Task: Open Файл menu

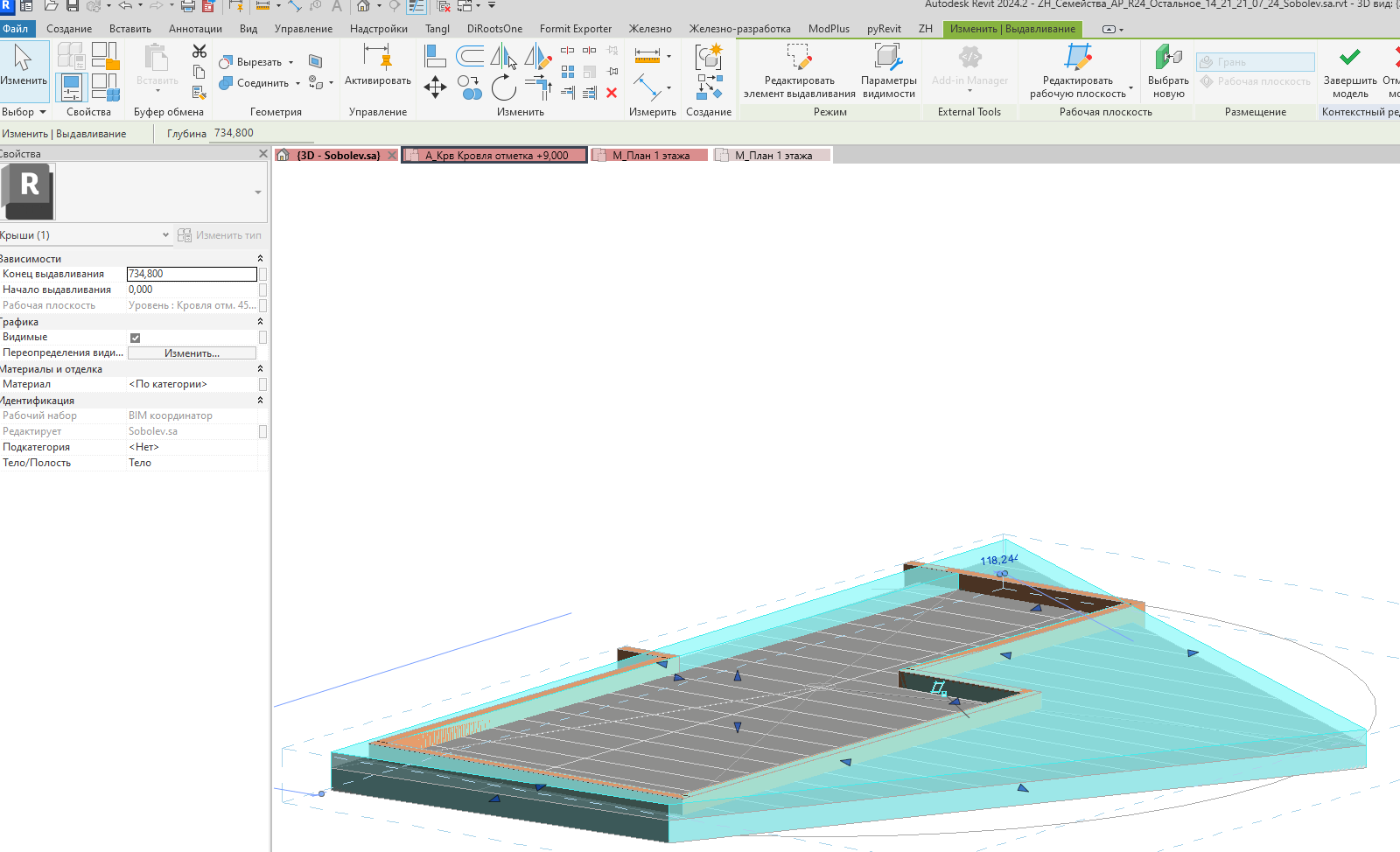Action: coord(16,29)
